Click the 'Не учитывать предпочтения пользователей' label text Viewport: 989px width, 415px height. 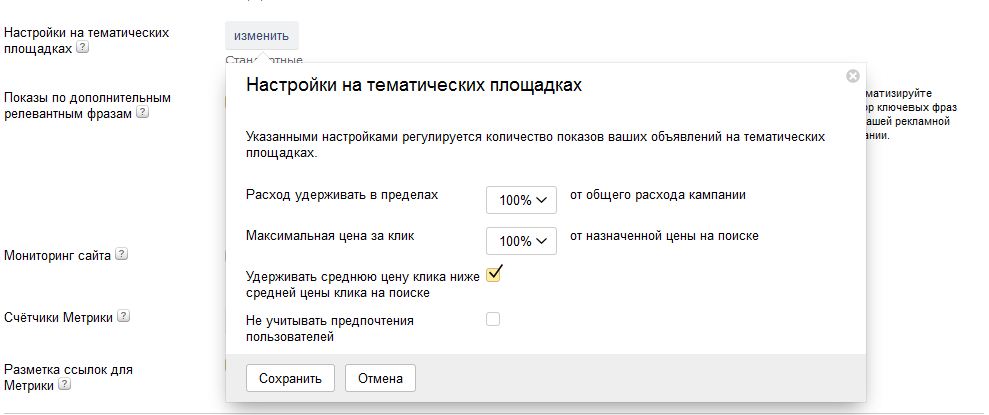329,321
